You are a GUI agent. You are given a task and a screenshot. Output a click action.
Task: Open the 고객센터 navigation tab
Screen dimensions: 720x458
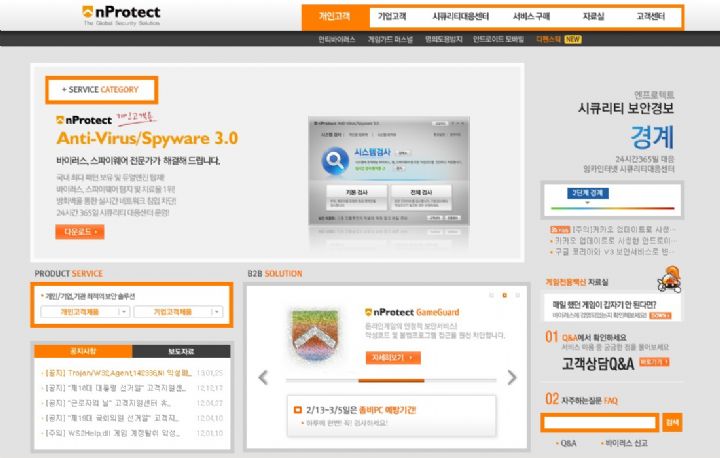[650, 17]
